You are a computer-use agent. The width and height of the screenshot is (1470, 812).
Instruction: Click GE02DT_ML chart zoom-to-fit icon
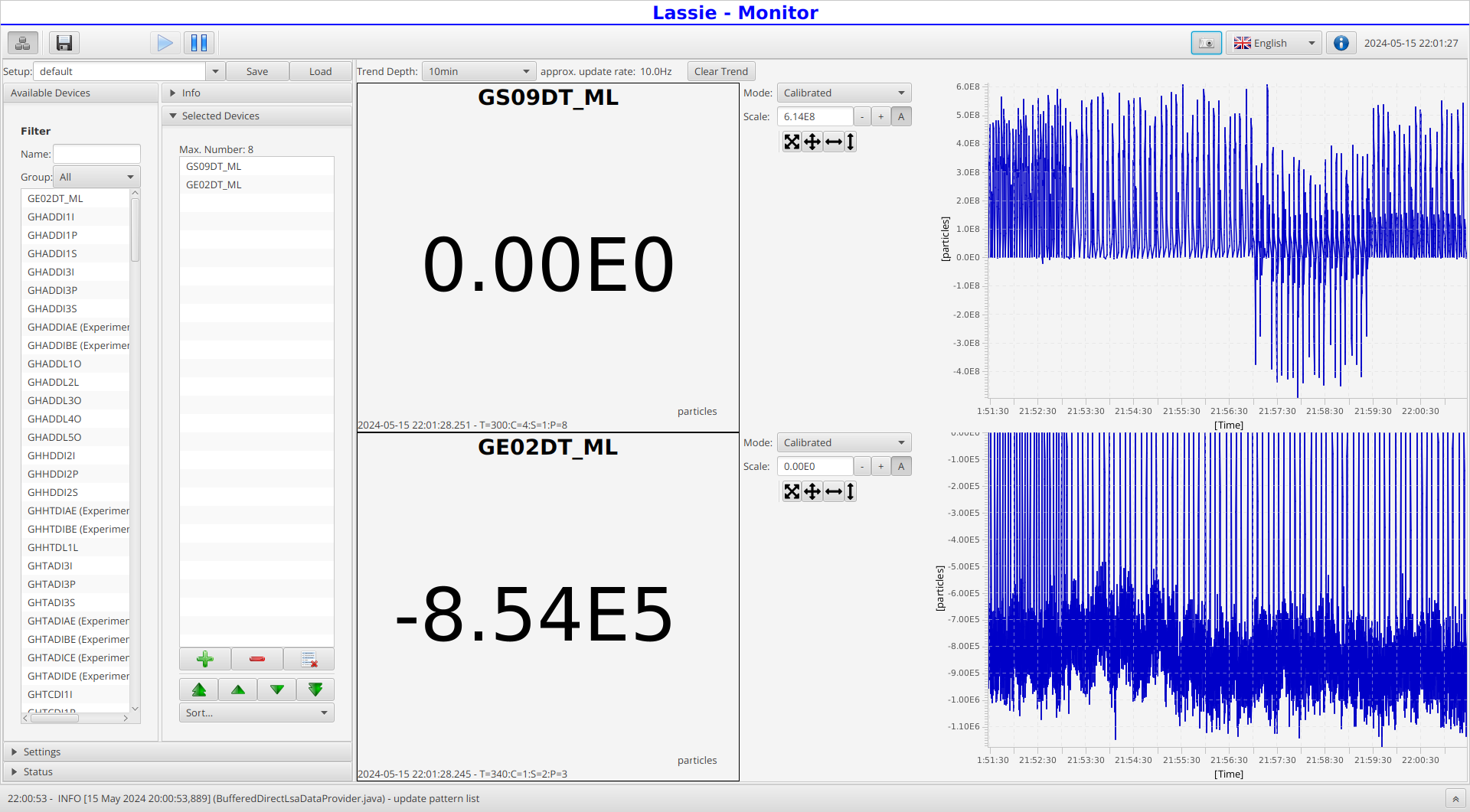(792, 491)
